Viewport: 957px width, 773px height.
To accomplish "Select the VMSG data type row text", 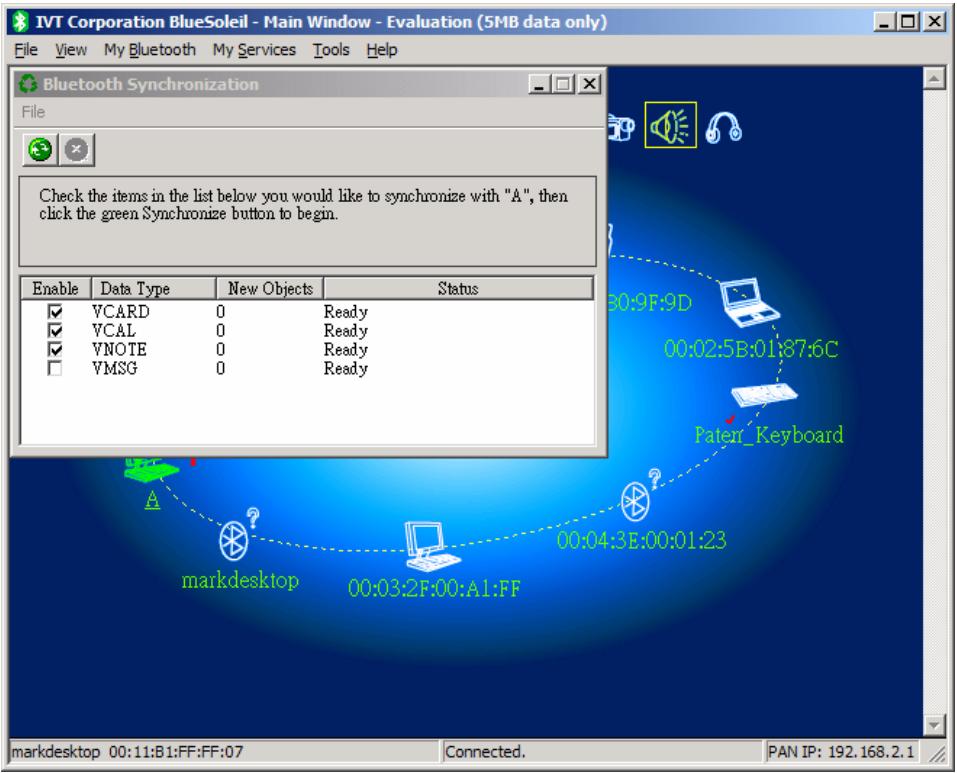I will (115, 369).
